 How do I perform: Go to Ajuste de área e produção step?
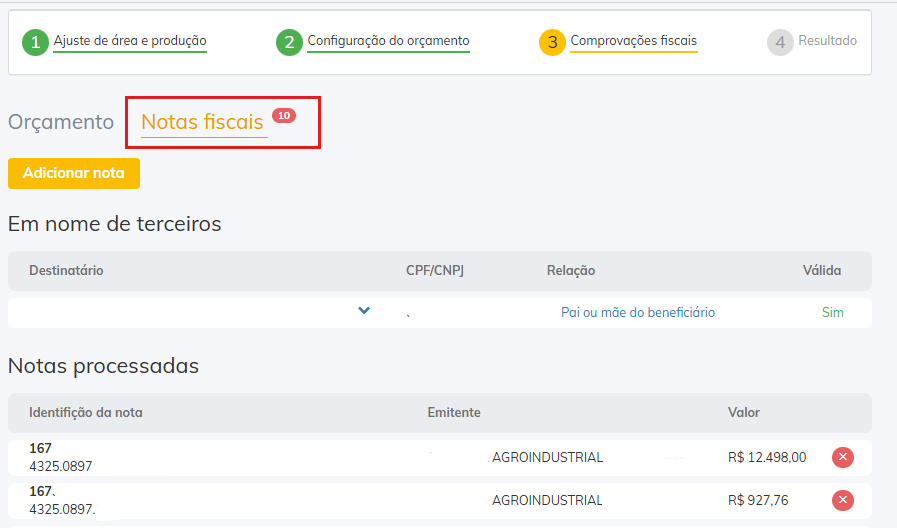click(130, 41)
